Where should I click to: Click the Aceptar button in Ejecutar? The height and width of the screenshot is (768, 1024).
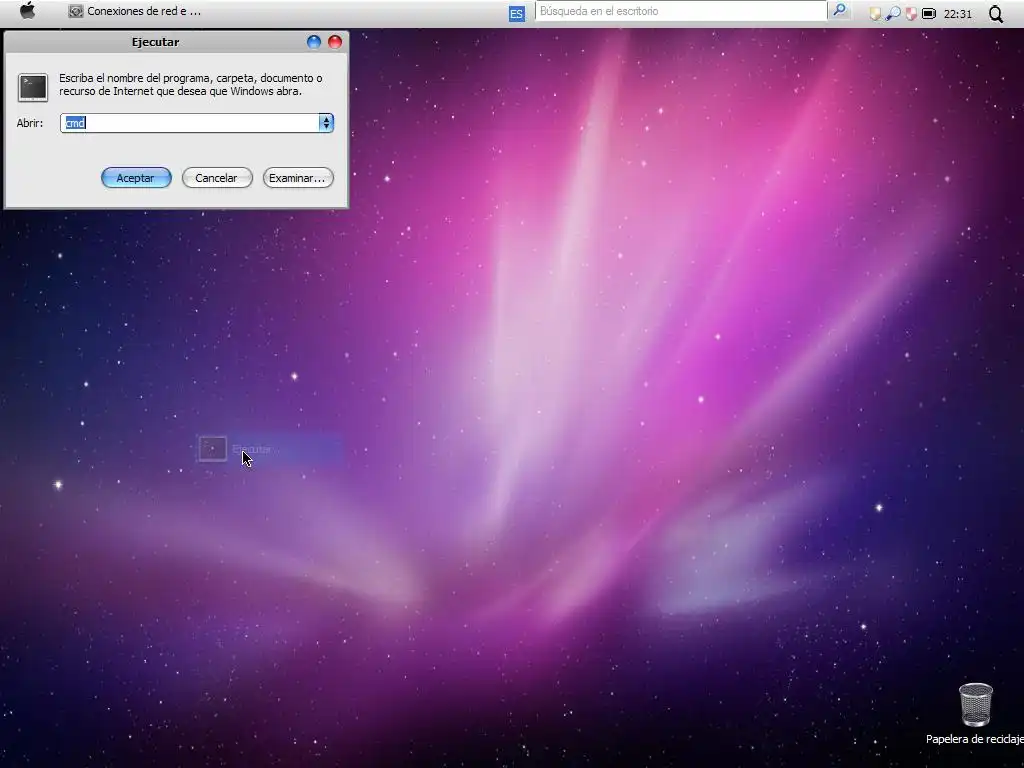tap(136, 178)
